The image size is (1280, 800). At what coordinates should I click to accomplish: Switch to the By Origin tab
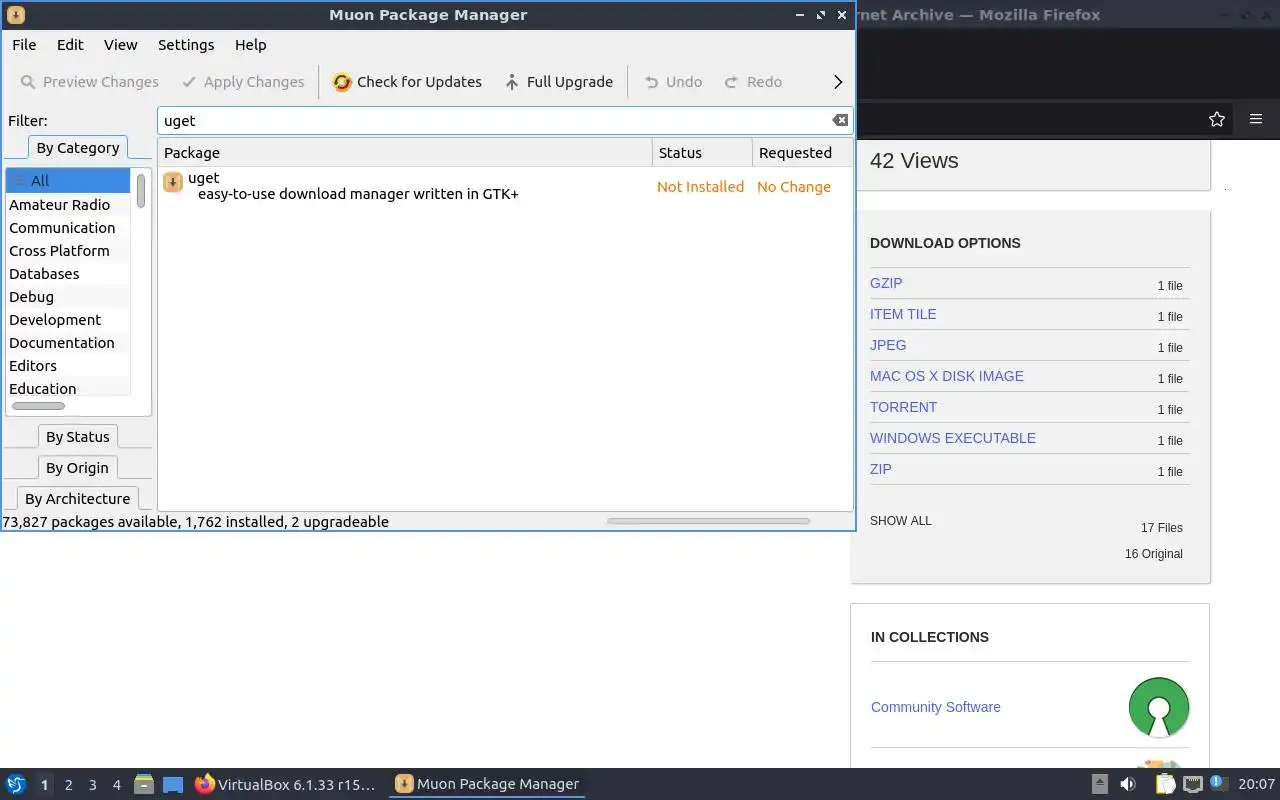(77, 467)
